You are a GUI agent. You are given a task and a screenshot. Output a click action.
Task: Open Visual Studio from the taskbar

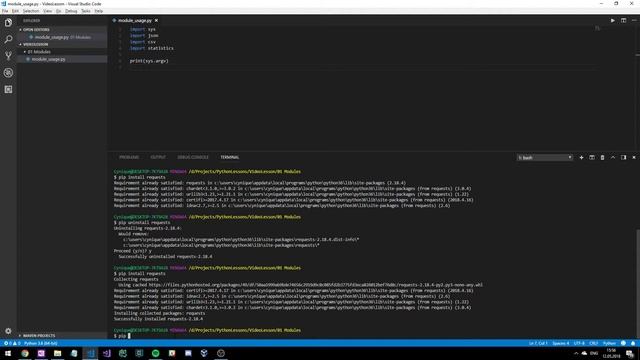click(107, 353)
